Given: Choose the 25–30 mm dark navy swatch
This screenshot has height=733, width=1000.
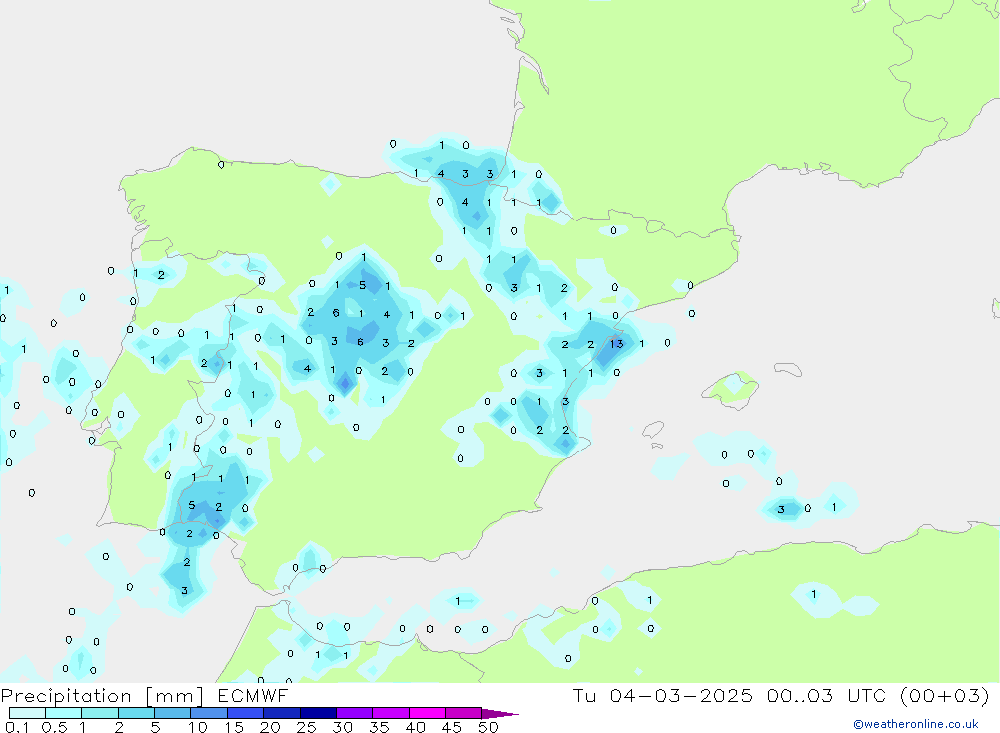Looking at the screenshot, I should coord(318,713).
